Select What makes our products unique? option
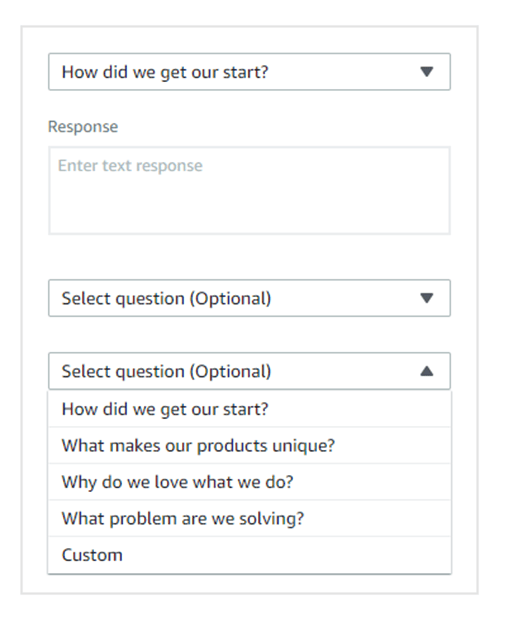Image resolution: width=513 pixels, height=625 pixels. (x=250, y=446)
